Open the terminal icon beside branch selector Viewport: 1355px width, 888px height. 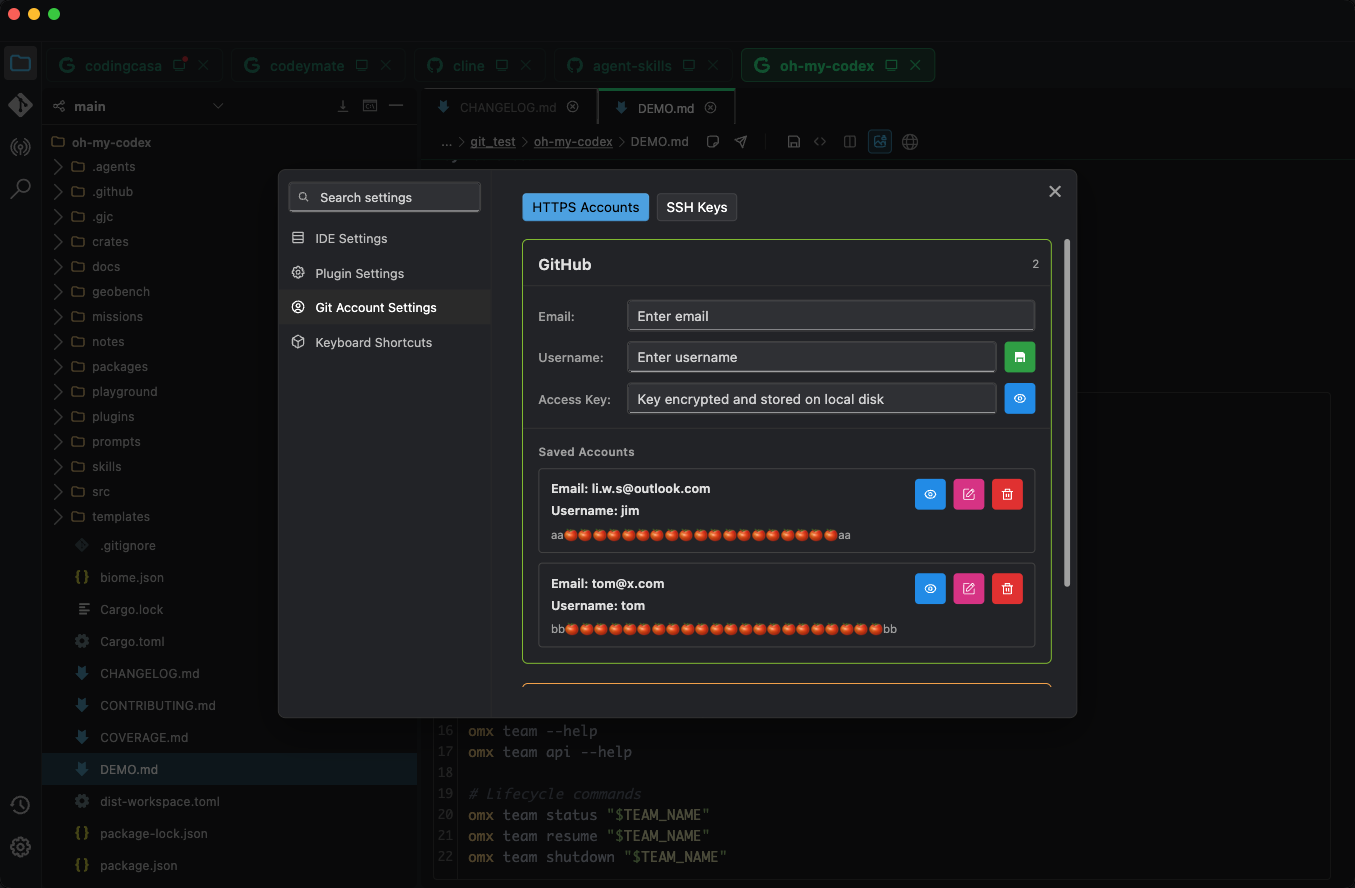370,106
